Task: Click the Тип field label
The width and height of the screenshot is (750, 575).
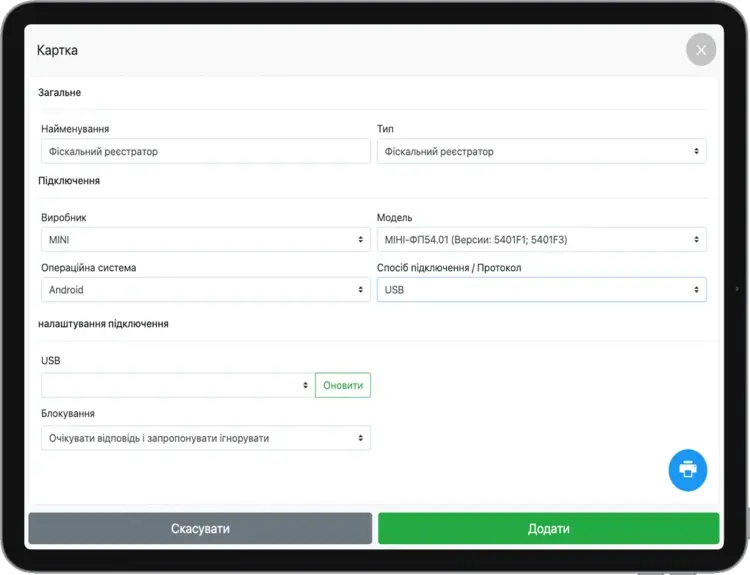Action: click(385, 129)
